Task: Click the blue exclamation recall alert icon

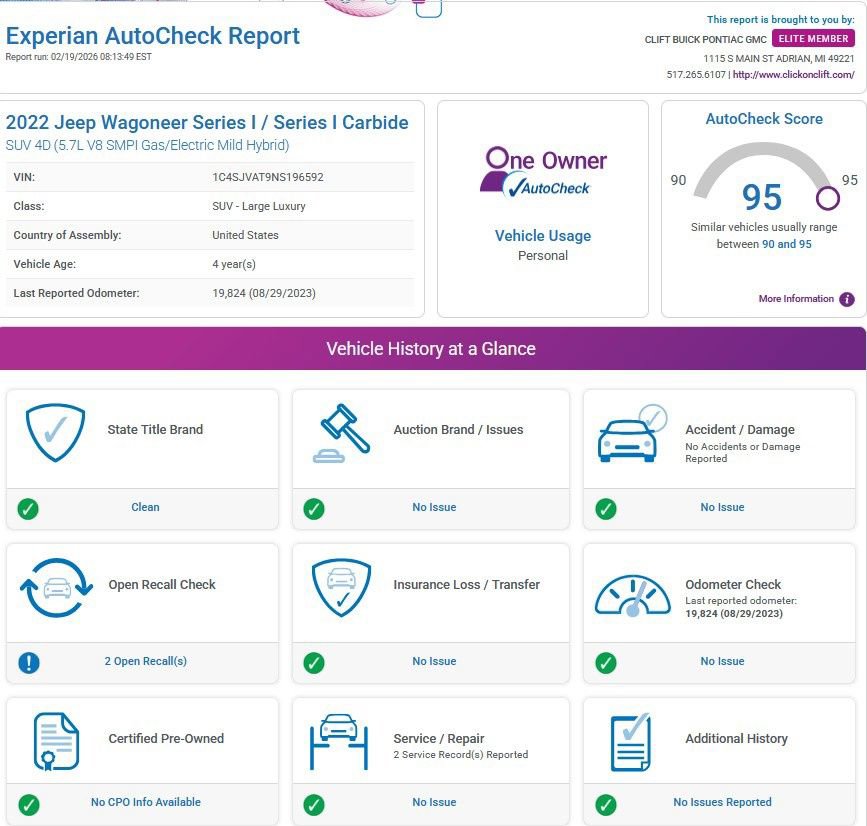Action: tap(29, 662)
